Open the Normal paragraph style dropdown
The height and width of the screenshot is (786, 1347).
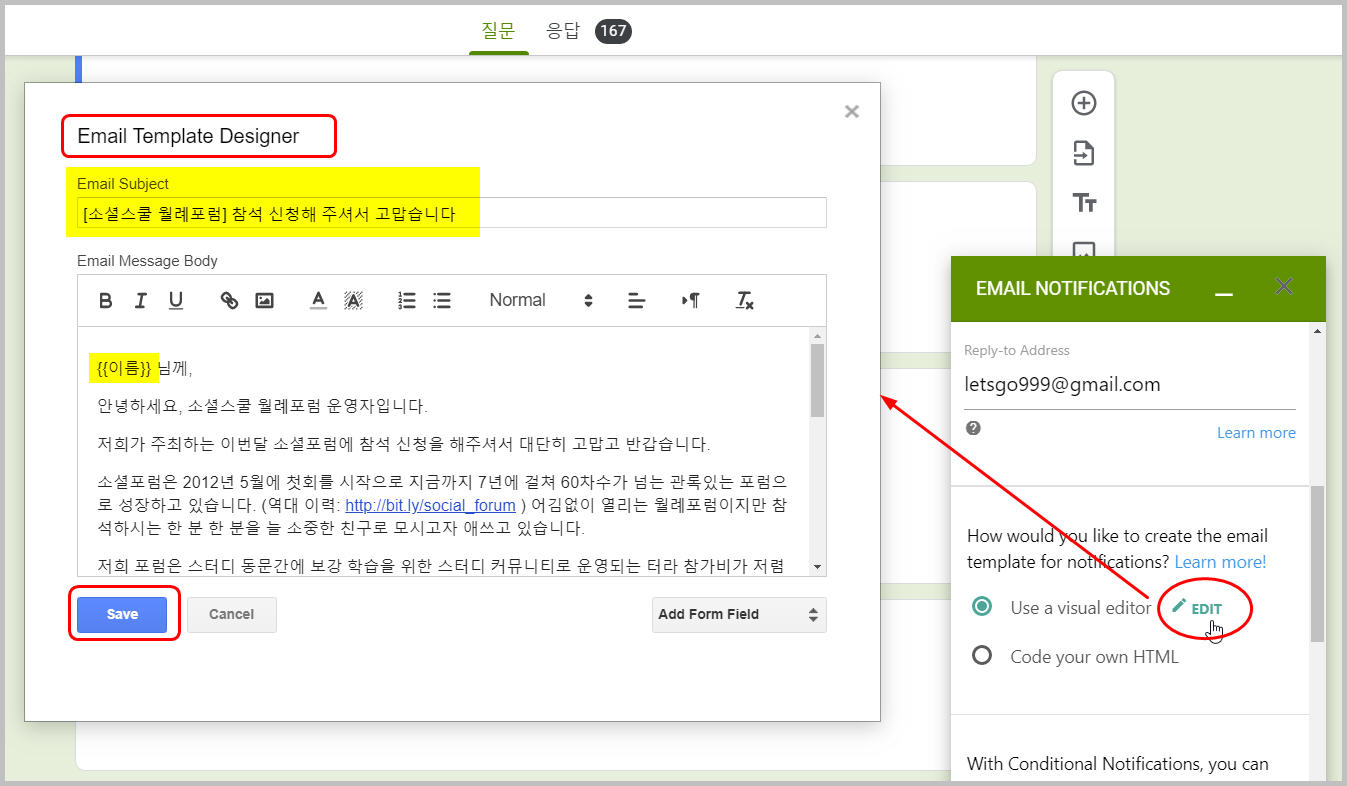(517, 300)
